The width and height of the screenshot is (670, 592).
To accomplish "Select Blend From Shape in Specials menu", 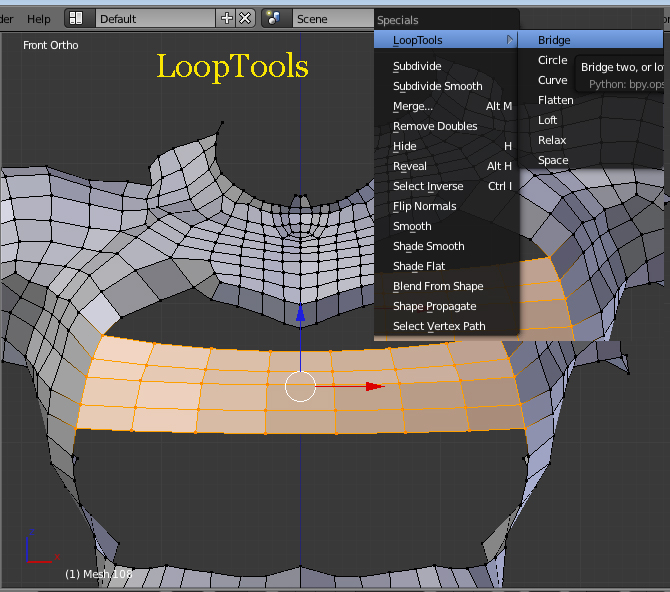I will pyautogui.click(x=446, y=286).
